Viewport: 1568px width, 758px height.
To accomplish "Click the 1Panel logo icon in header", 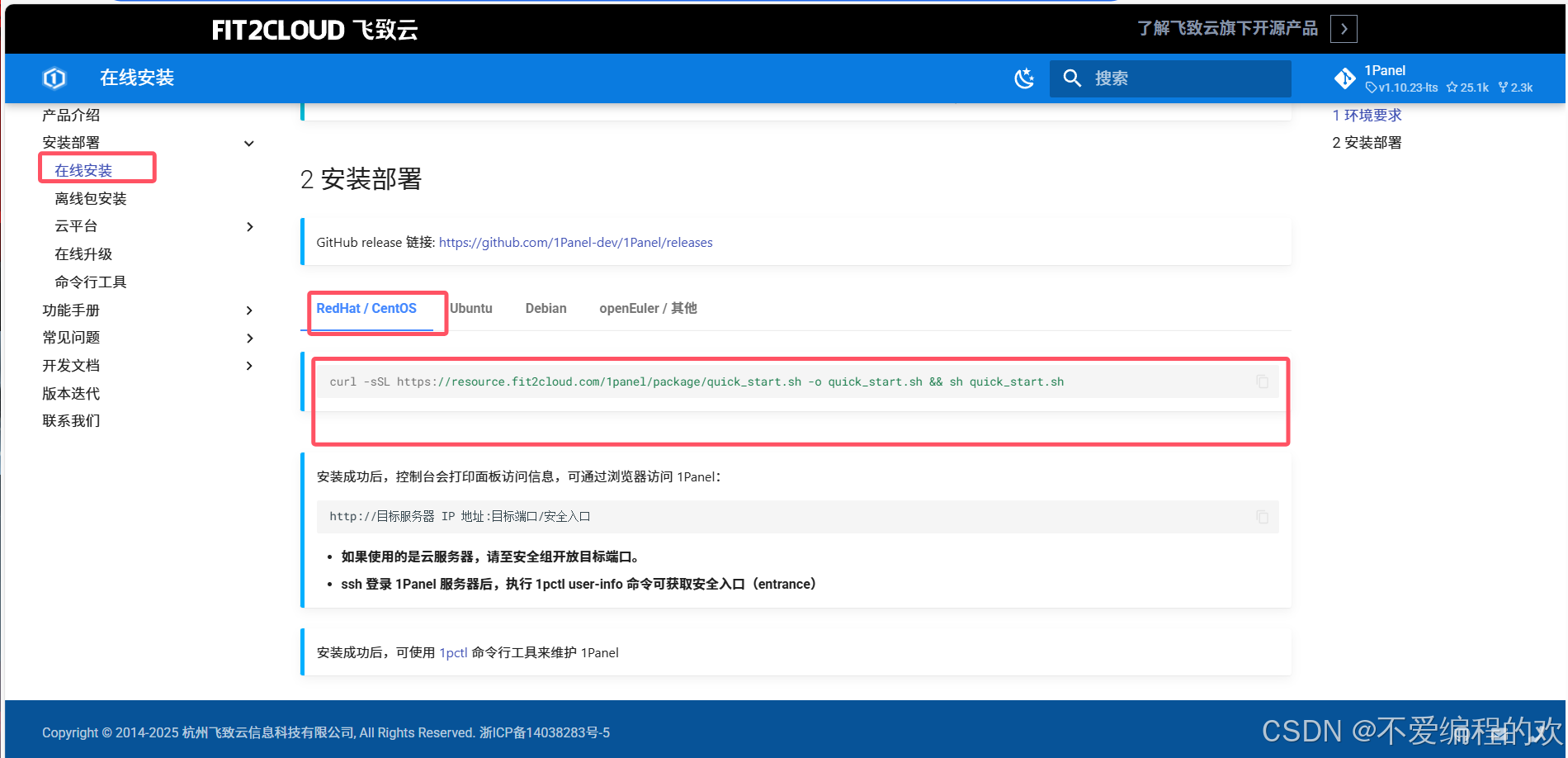I will (x=54, y=78).
